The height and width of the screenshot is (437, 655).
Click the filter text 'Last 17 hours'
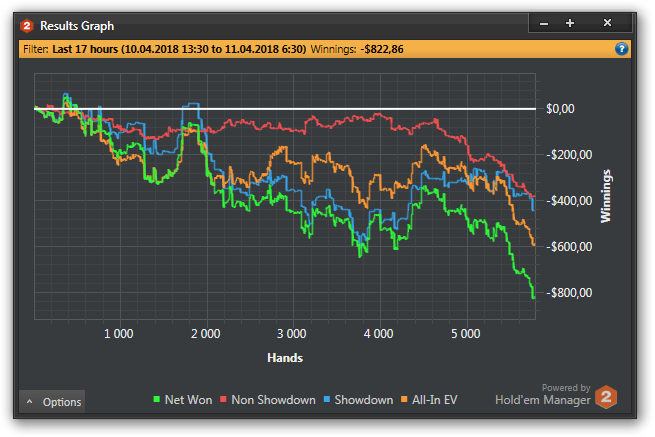[85, 49]
